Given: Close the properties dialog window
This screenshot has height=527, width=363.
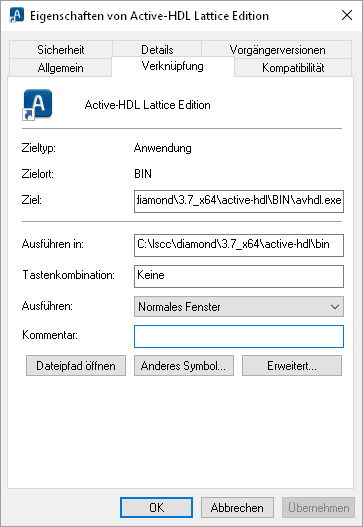Looking at the screenshot, I should (347, 15).
